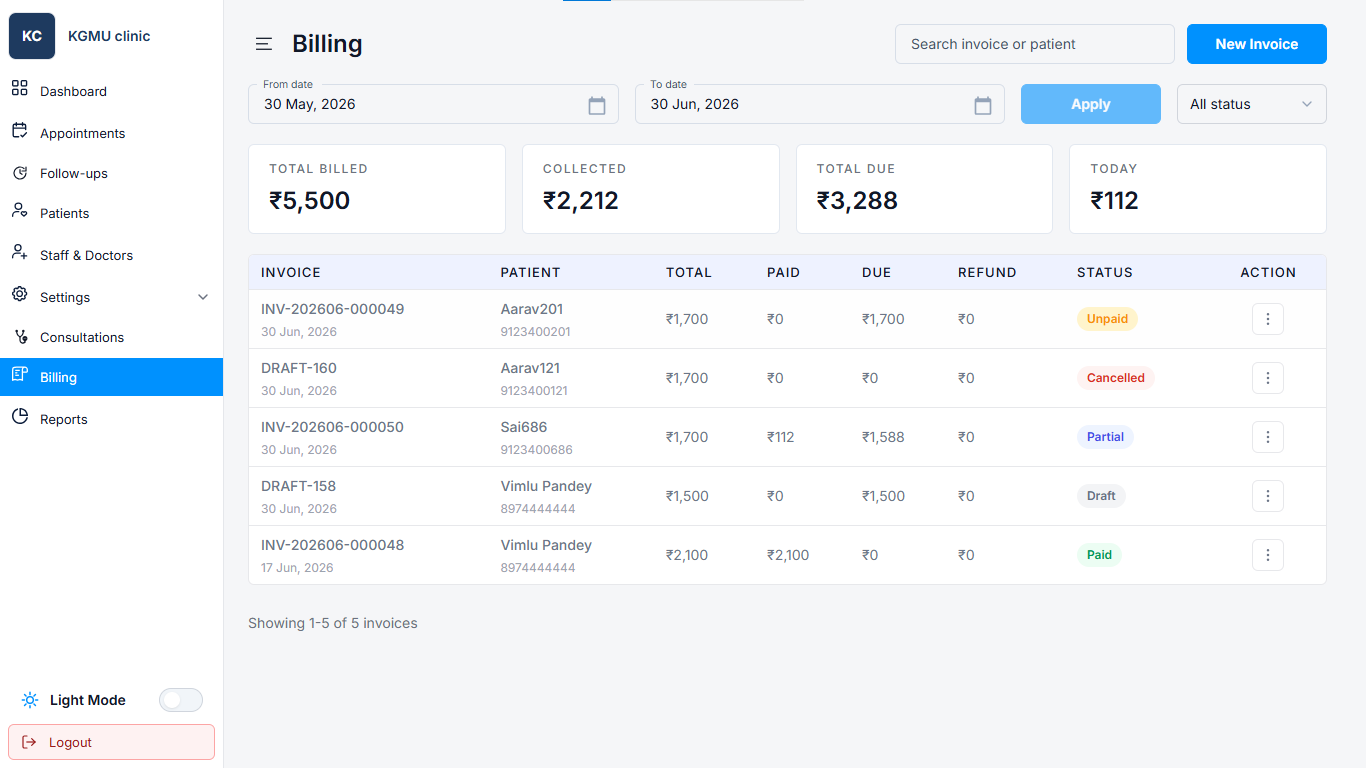
Task: Apply the date filter
Action: 1091,104
